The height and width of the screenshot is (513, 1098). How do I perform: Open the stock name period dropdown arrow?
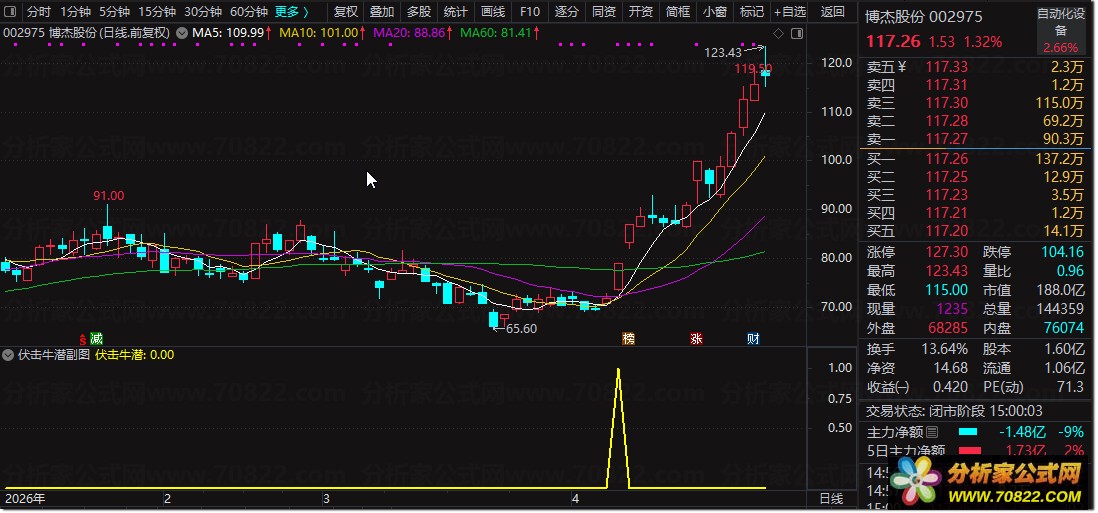tap(182, 33)
